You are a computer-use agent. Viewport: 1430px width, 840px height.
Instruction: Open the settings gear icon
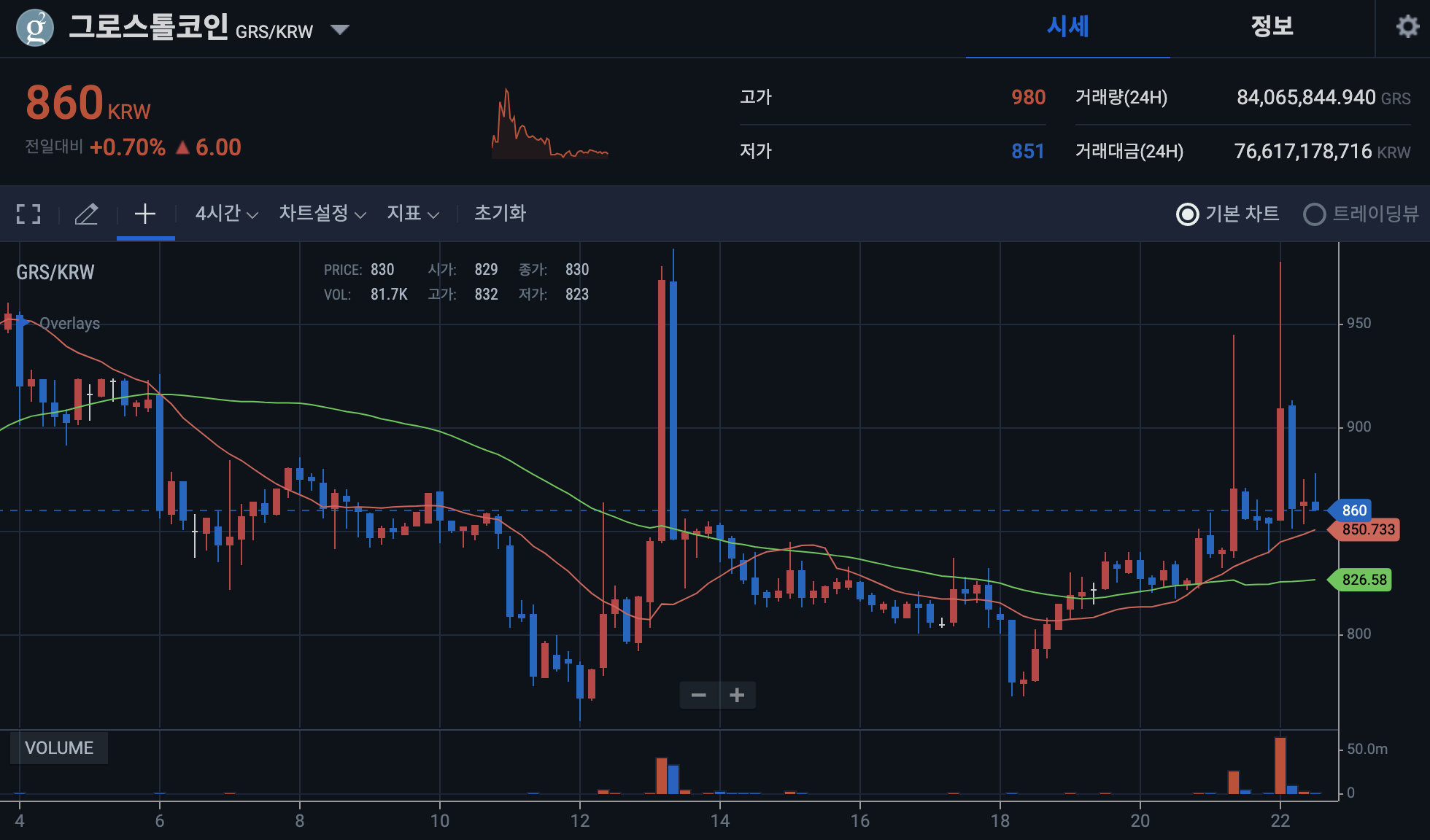pos(1407,27)
